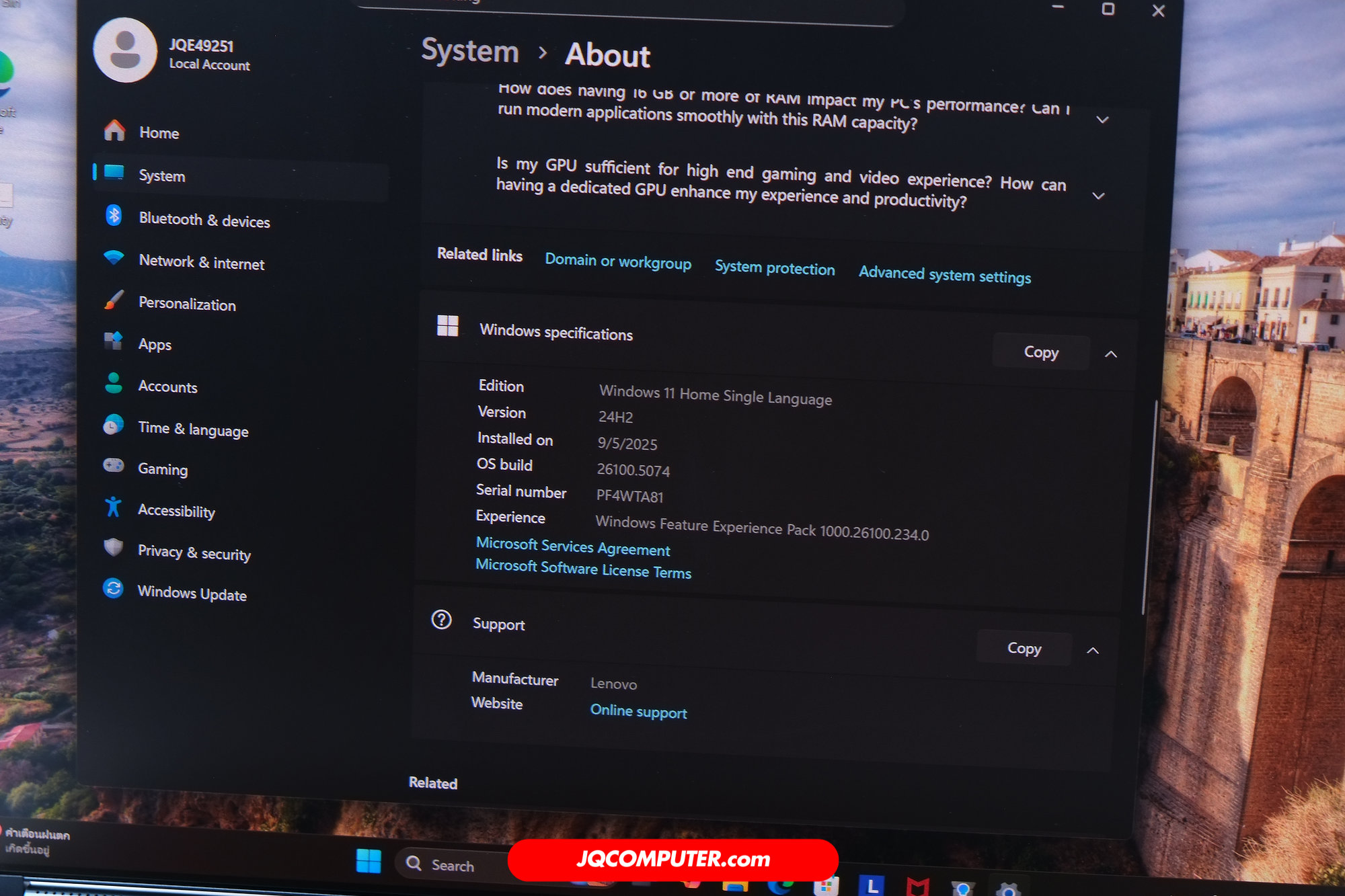
Task: Click the taskbar search magnifier icon
Action: click(x=414, y=863)
